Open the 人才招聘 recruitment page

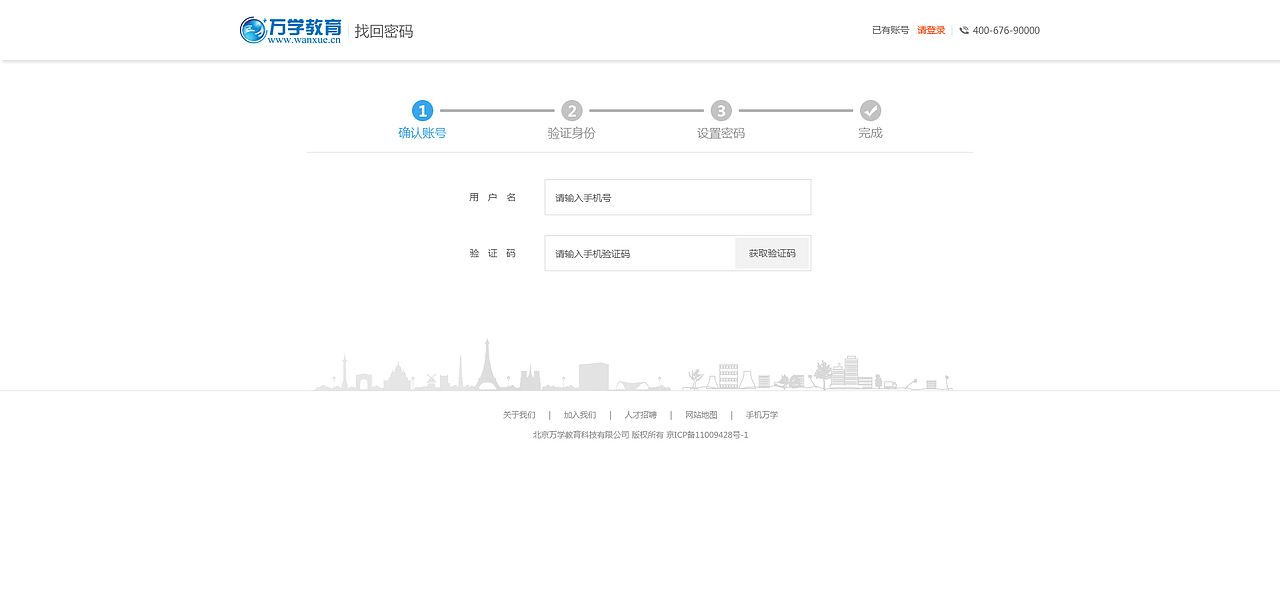640,414
